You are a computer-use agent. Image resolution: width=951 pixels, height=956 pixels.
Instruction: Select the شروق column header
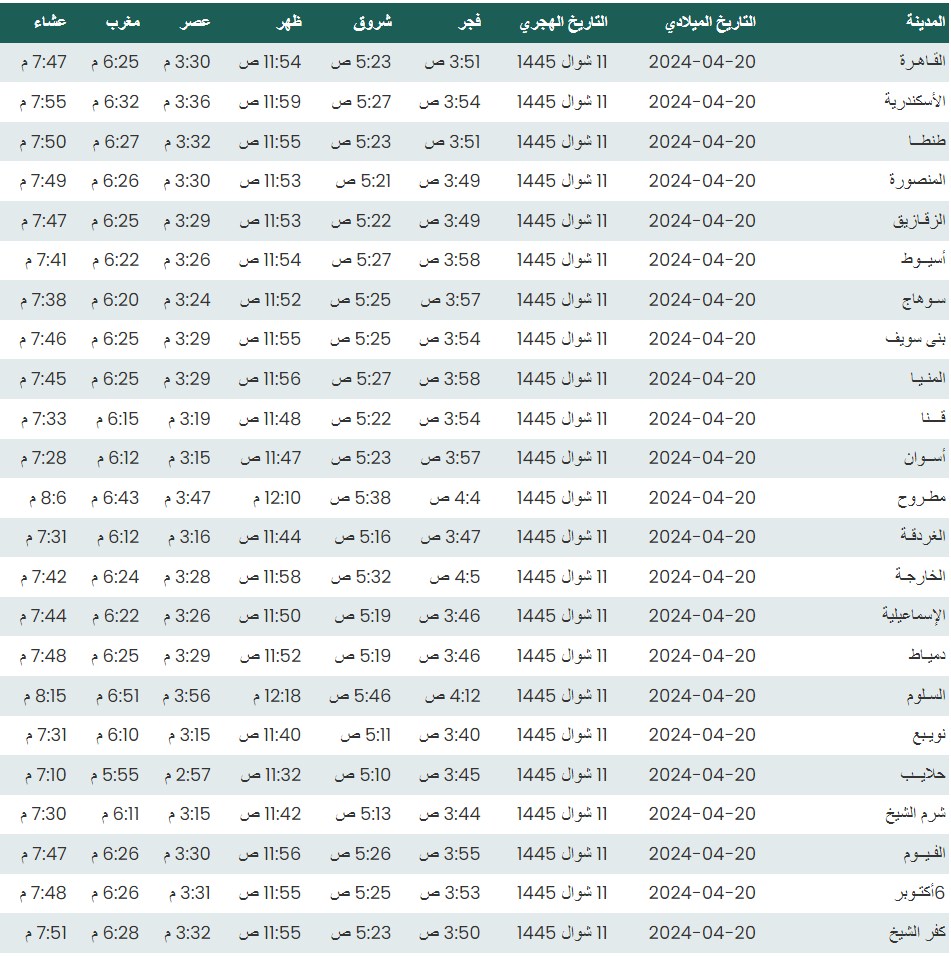pyautogui.click(x=375, y=22)
